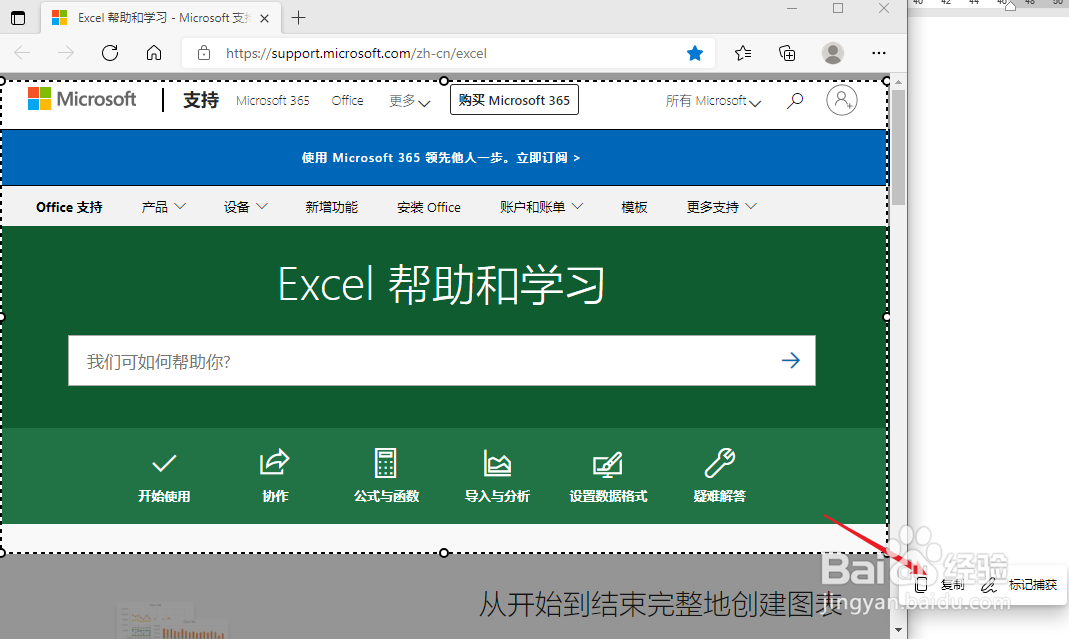The width and height of the screenshot is (1069, 639).
Task: Open the 开始使用 checkmark icon
Action: pyautogui.click(x=164, y=464)
